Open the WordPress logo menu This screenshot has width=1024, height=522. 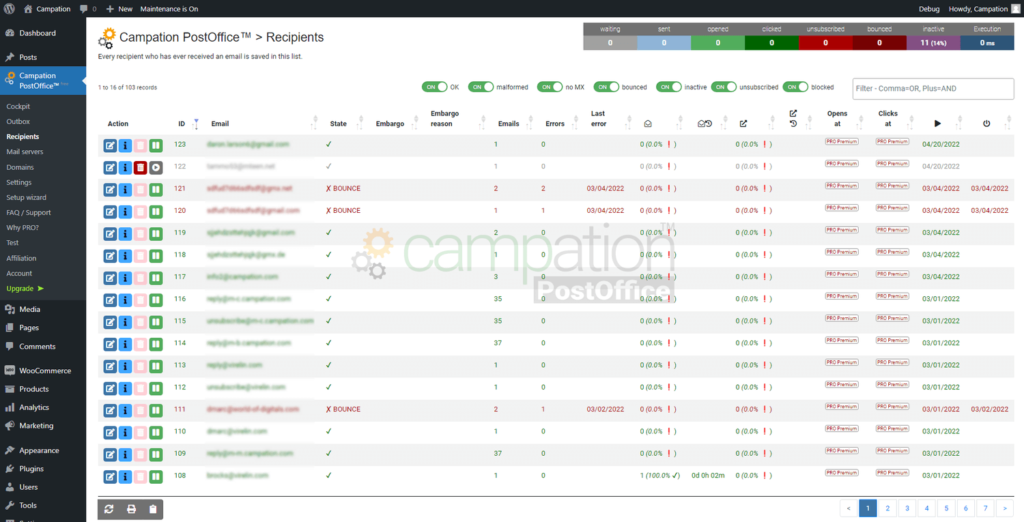[9, 8]
